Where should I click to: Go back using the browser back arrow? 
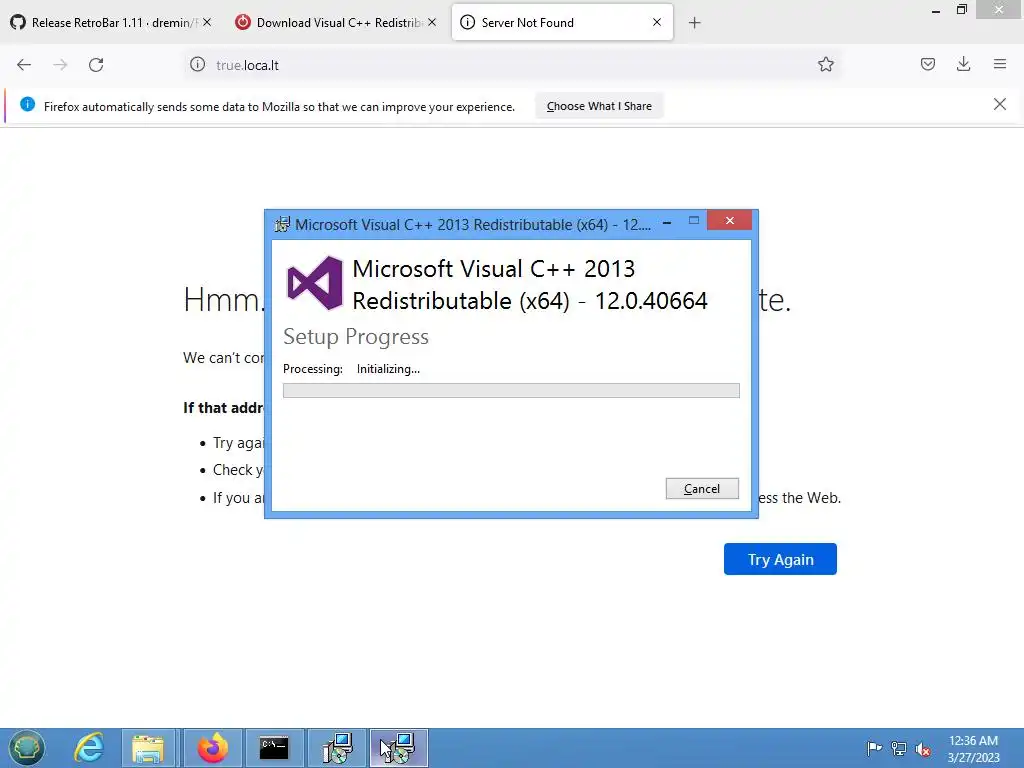24,65
